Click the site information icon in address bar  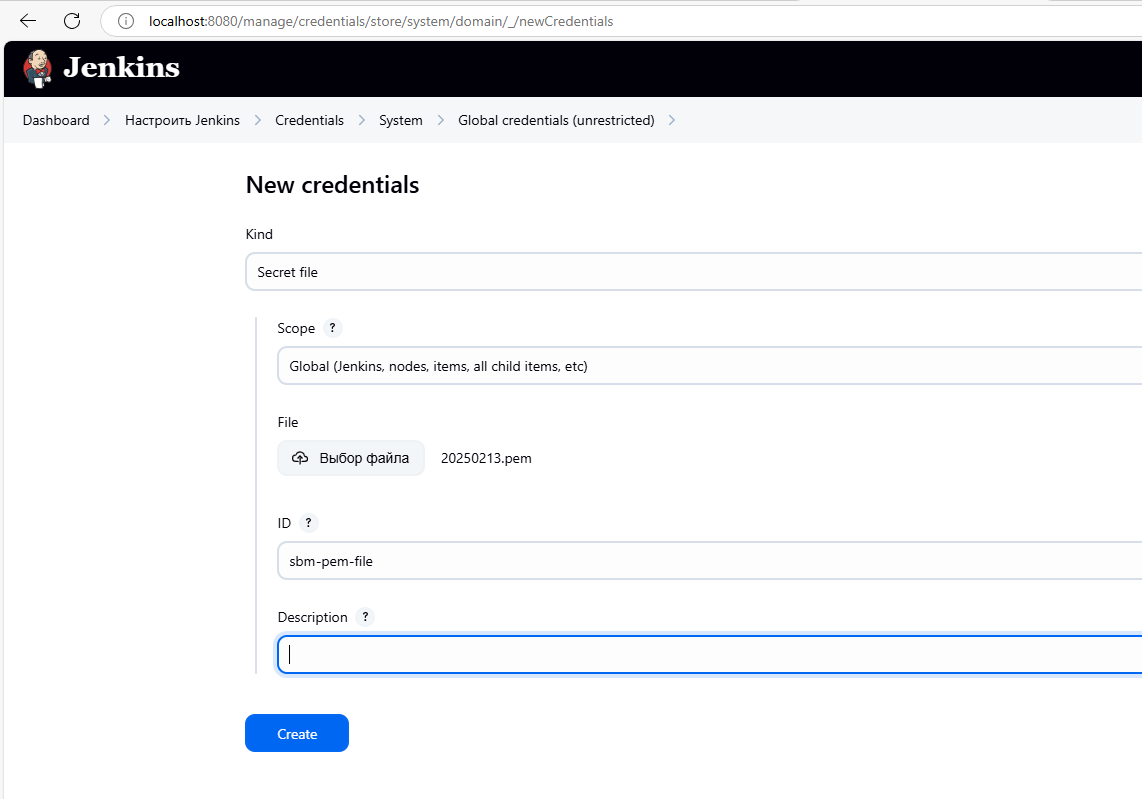tap(126, 21)
